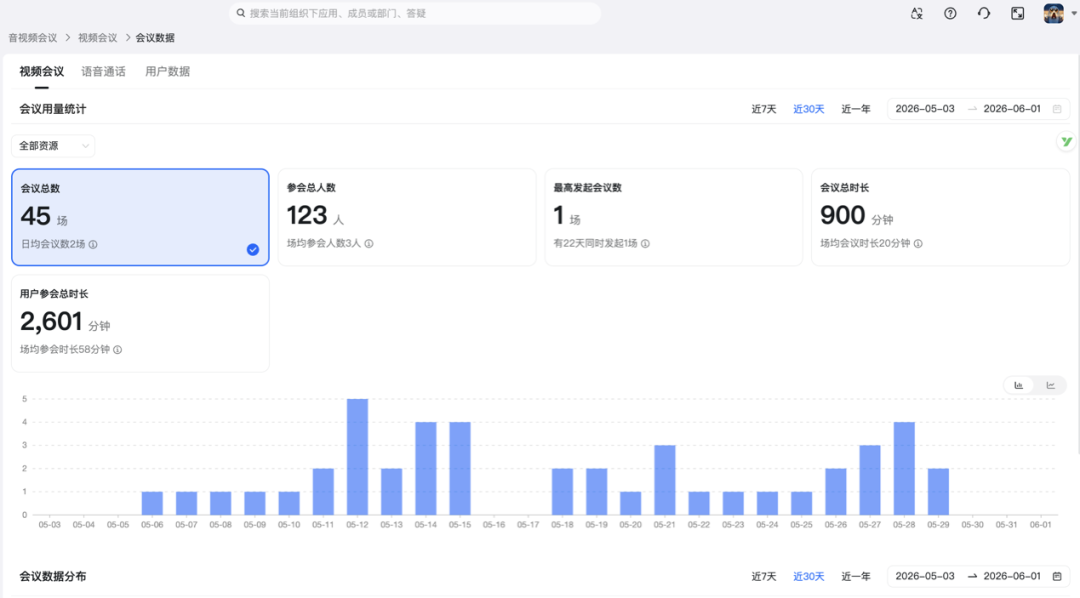The width and height of the screenshot is (1080, 598).
Task: Click end date 2026-06-01 in data distribution
Action: pos(1012,576)
